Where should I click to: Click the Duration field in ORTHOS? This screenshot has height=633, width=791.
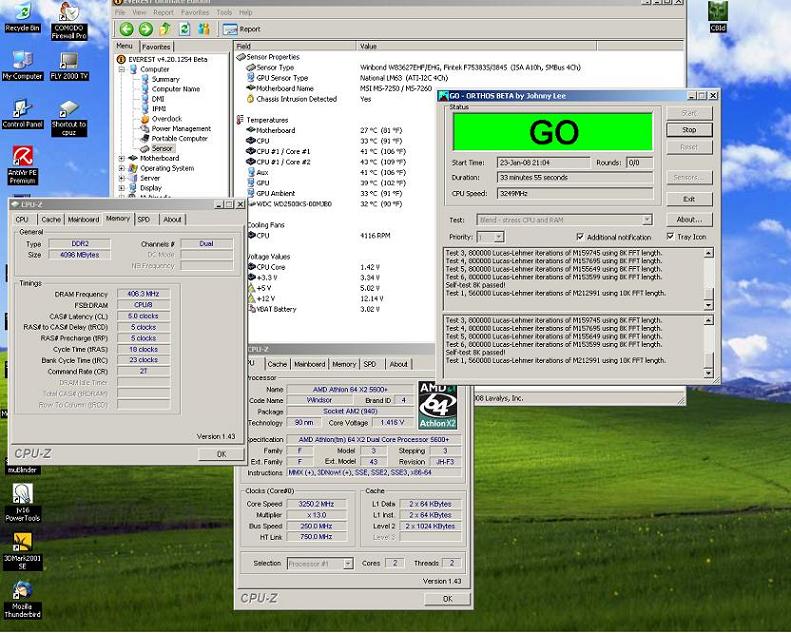pyautogui.click(x=575, y=178)
